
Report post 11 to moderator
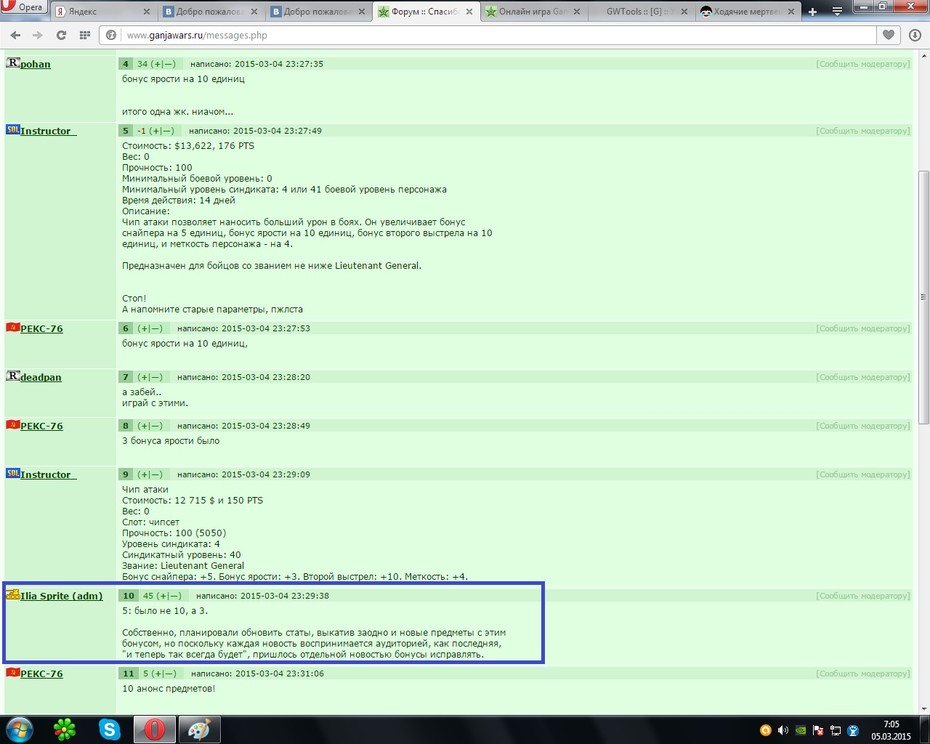(863, 674)
